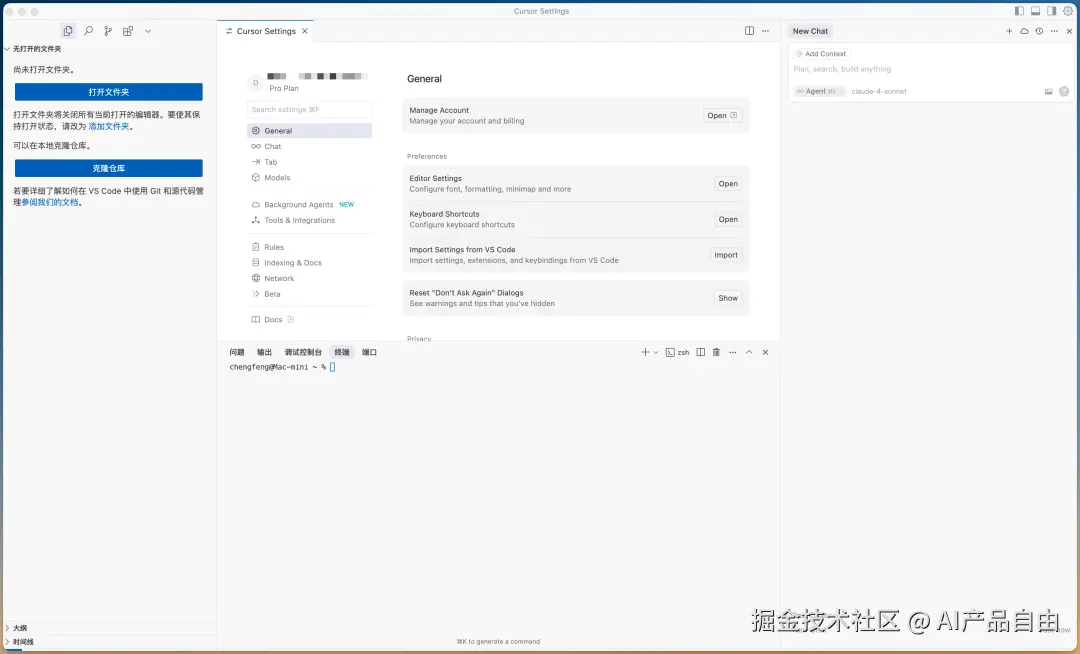The height and width of the screenshot is (654, 1080).
Task: Show chat history clock icon
Action: point(1039,31)
